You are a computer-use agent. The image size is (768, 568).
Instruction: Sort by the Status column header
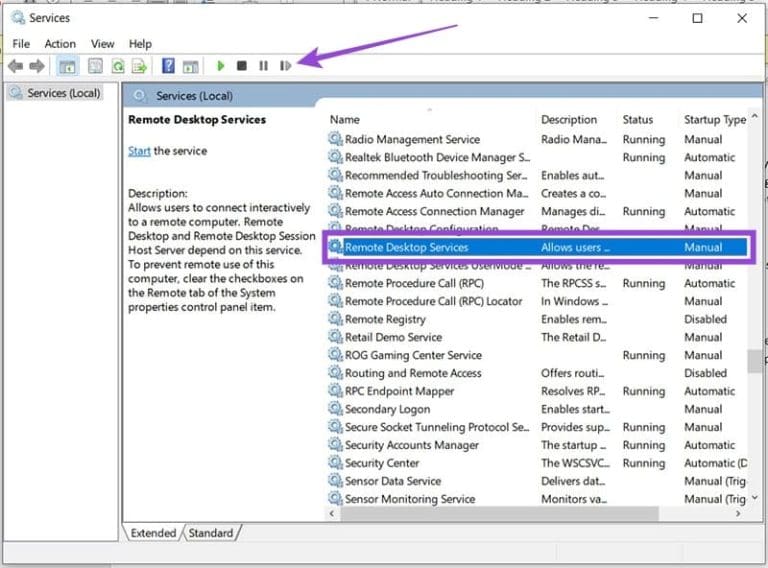point(637,119)
